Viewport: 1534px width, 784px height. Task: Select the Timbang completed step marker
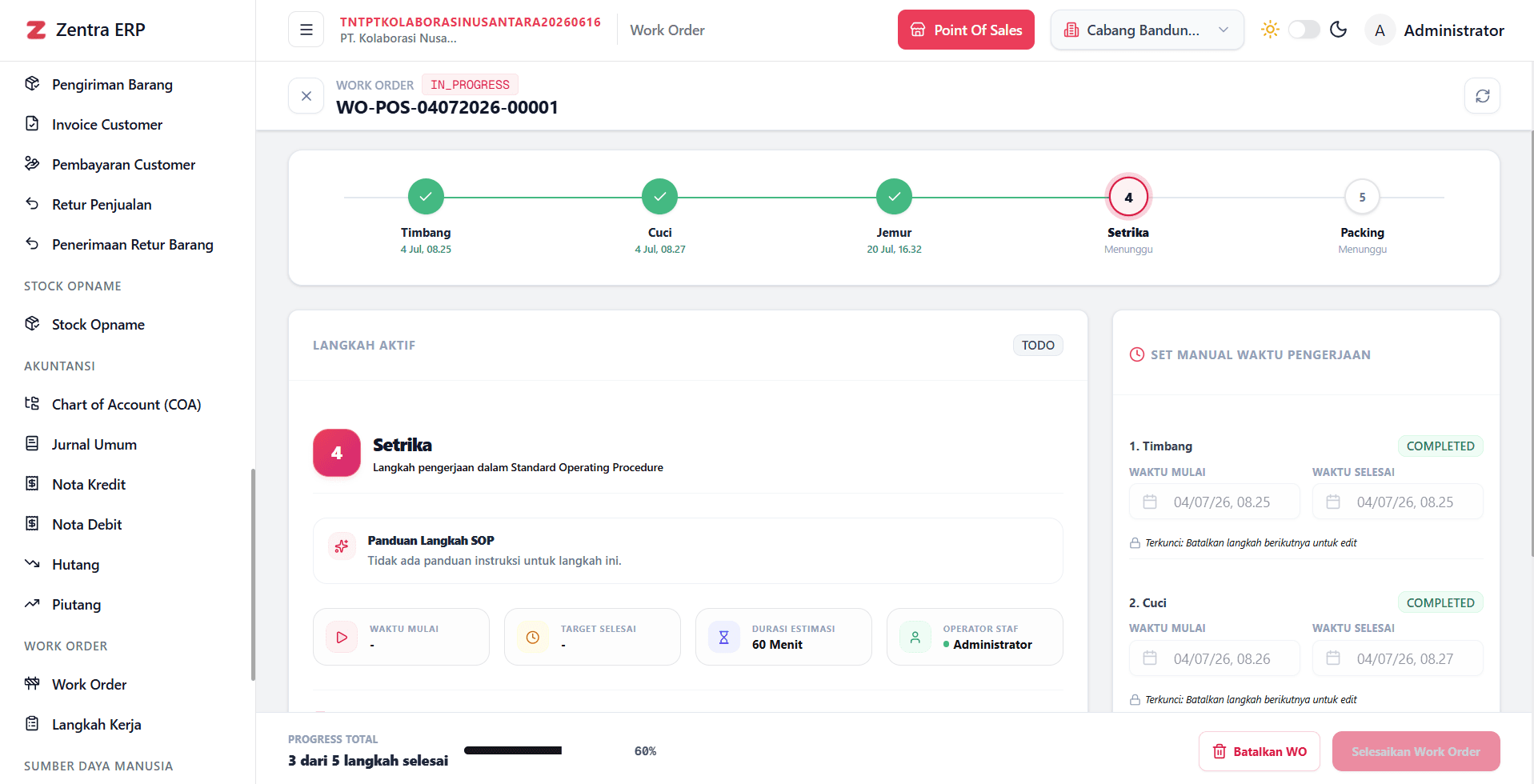(426, 197)
